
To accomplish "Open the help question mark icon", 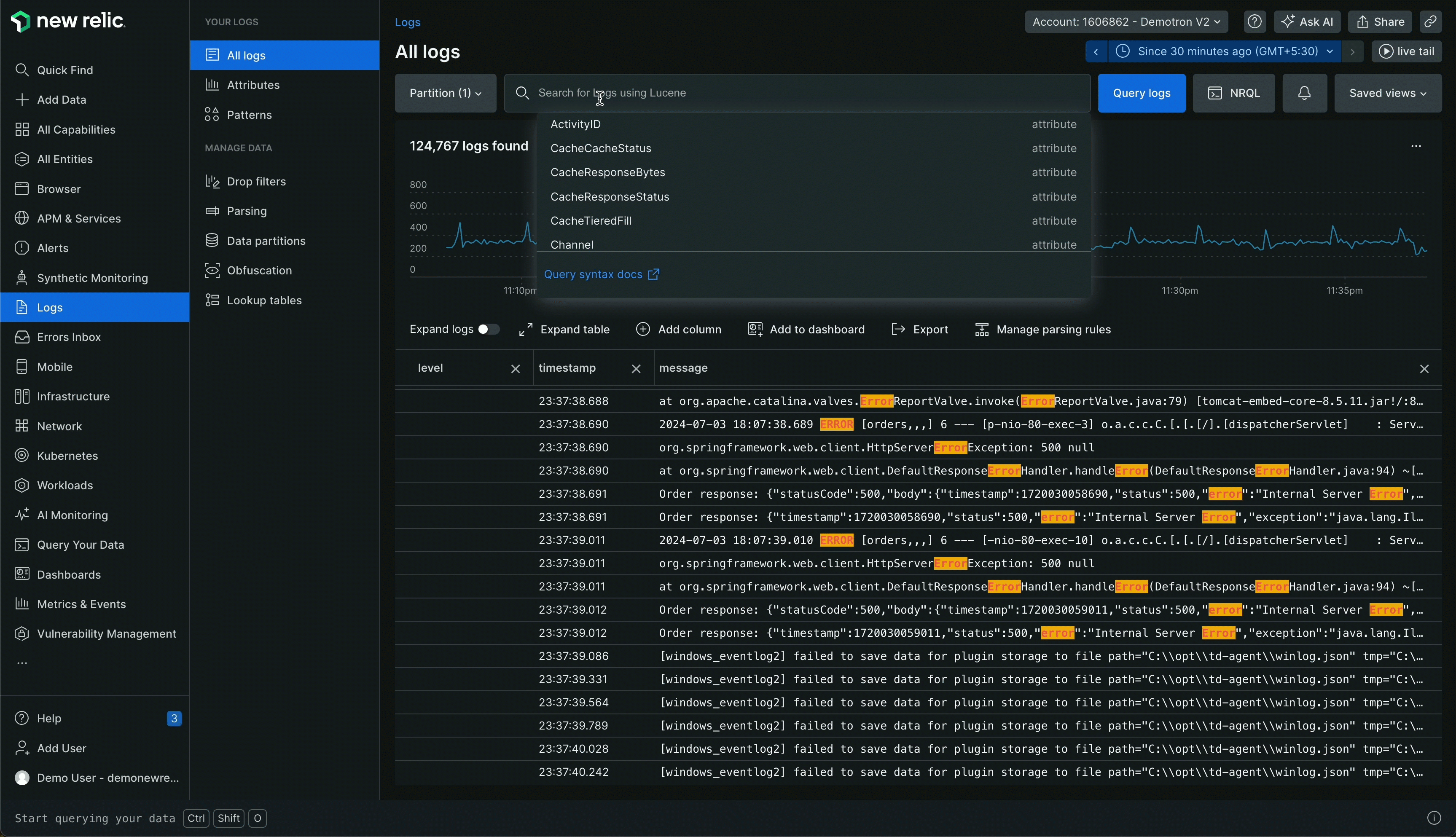I will coord(1254,22).
